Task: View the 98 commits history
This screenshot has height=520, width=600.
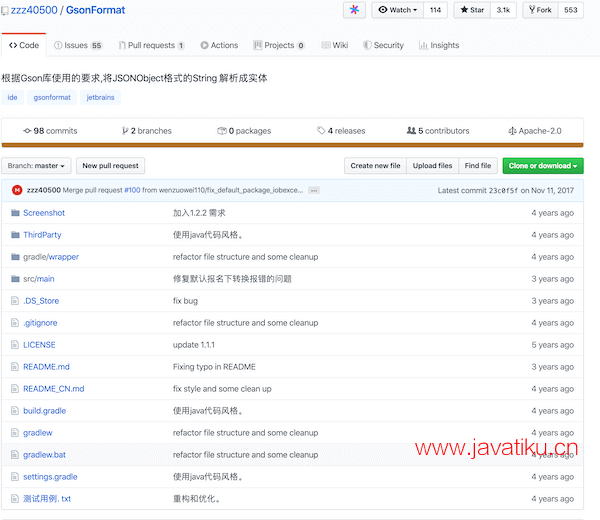Action: pos(50,131)
